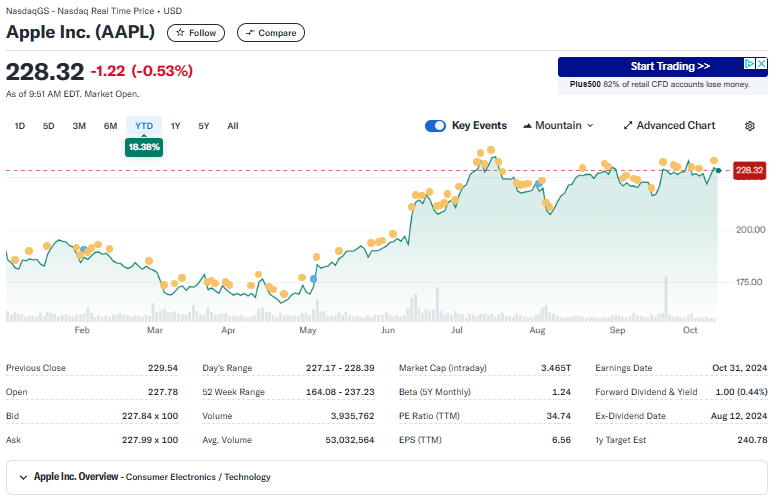
Task: Click the -1.22 (-0.53%) price change
Action: [x=142, y=71]
